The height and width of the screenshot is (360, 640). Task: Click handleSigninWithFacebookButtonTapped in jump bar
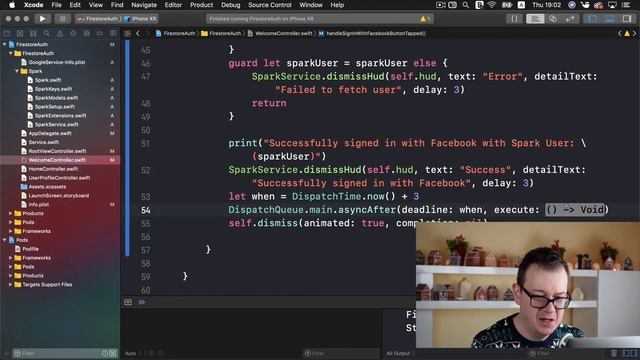click(372, 33)
